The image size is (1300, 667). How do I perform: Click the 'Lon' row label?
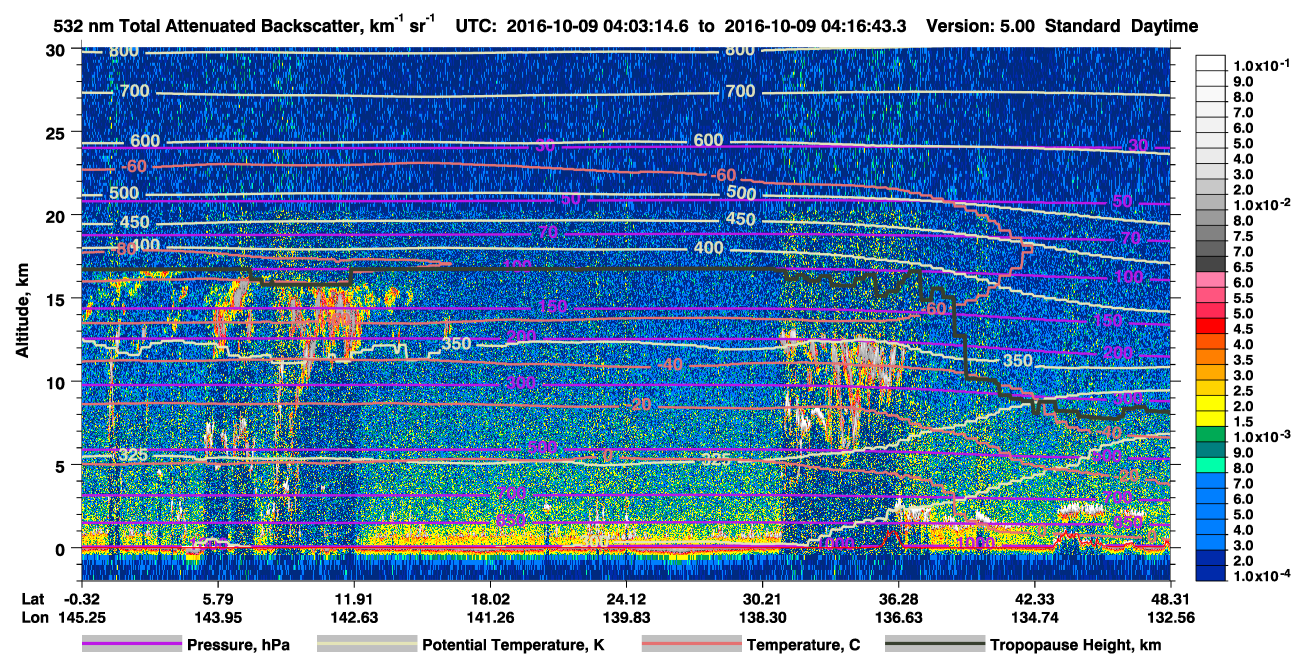coord(34,618)
